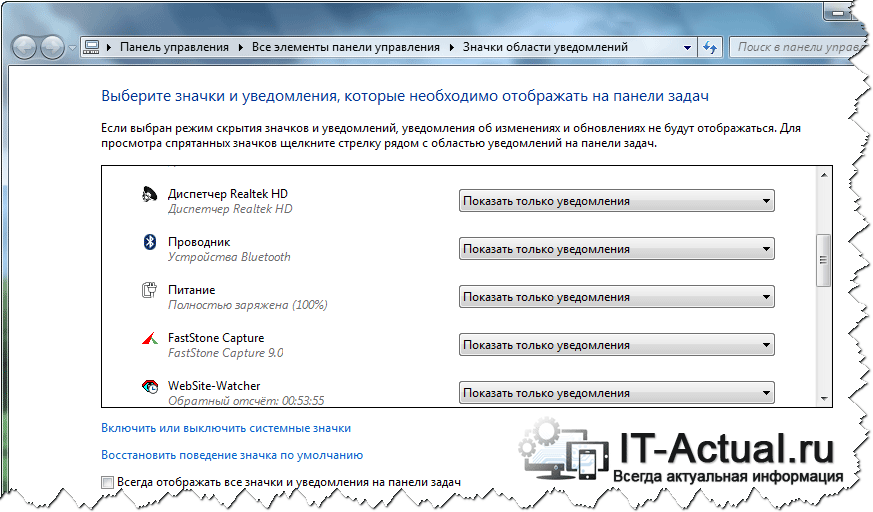Open the recent pages arrow beside the Forward button
This screenshot has height=512, width=873.
(72, 48)
